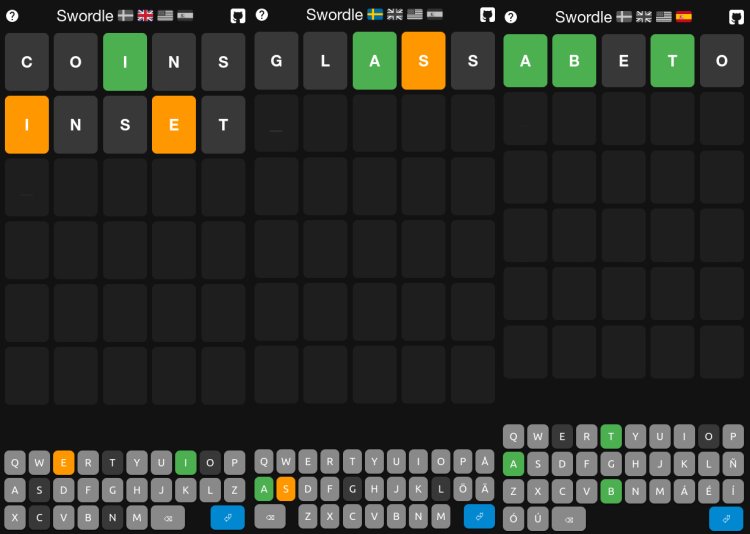The width and height of the screenshot is (750, 534).
Task: Select the active Swedish flag in middle panel
Action: click(x=375, y=15)
